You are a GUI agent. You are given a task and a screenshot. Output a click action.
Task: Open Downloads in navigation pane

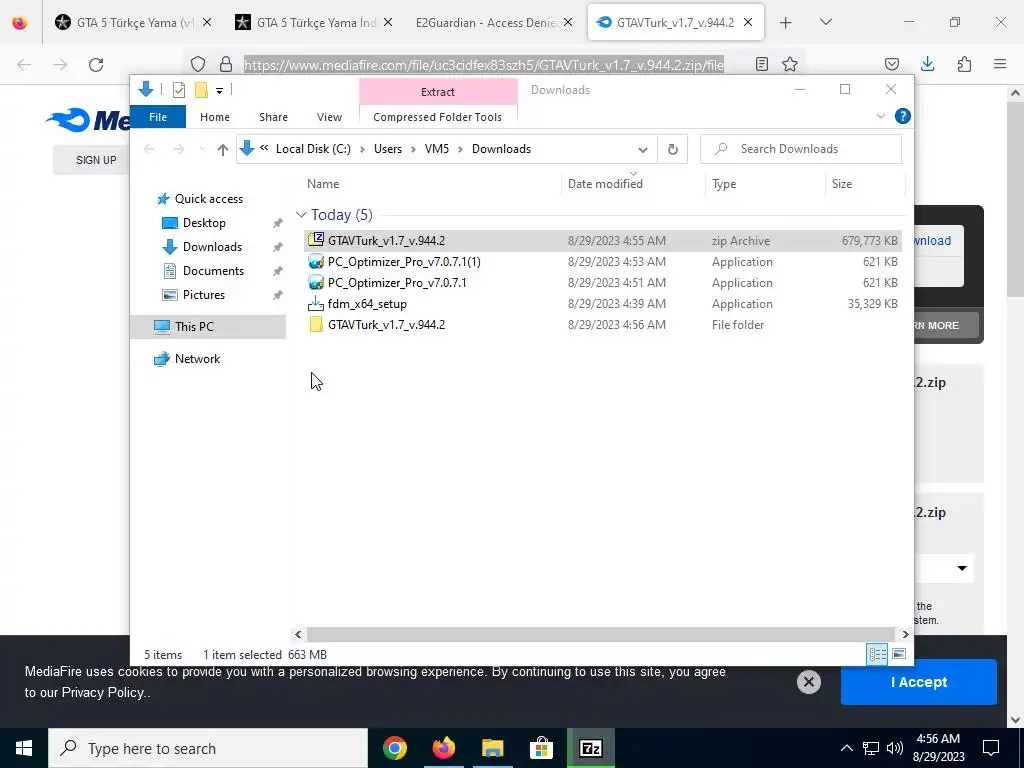tap(212, 247)
